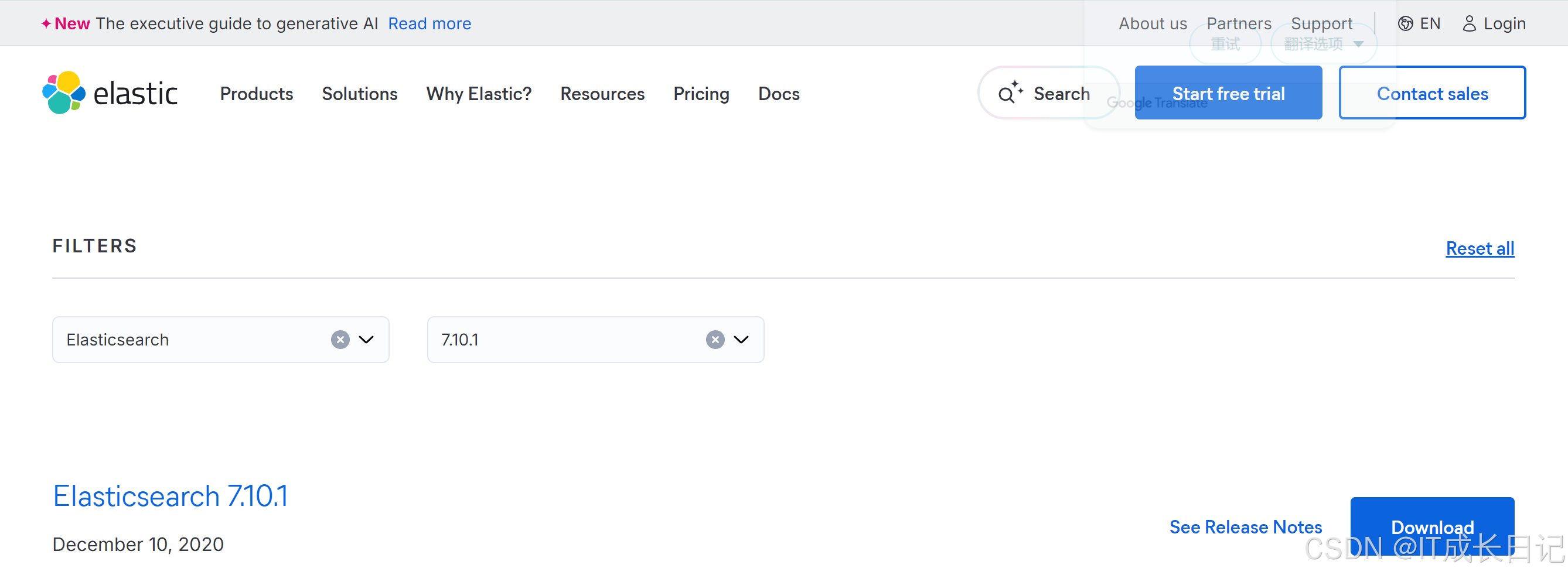Click the Elastic logo
Viewport: 1568px width, 575px height.
[108, 93]
